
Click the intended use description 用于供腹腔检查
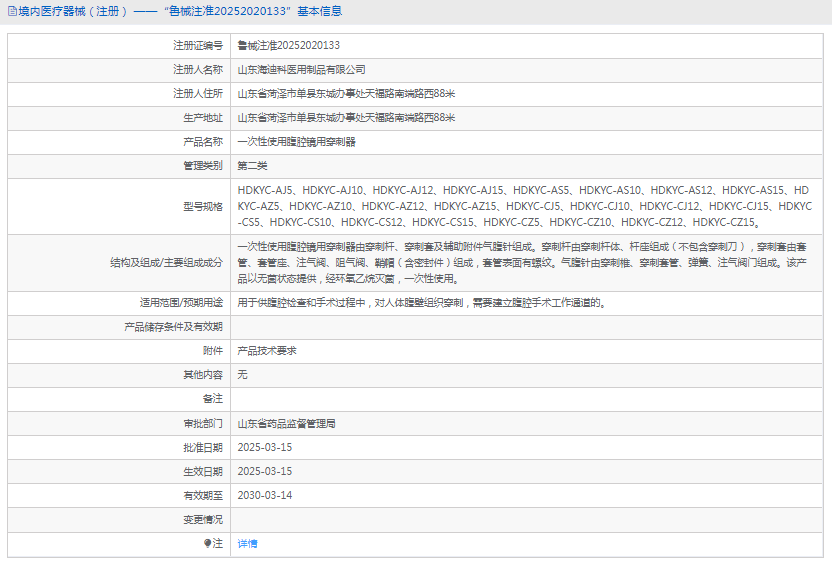[x=422, y=303]
